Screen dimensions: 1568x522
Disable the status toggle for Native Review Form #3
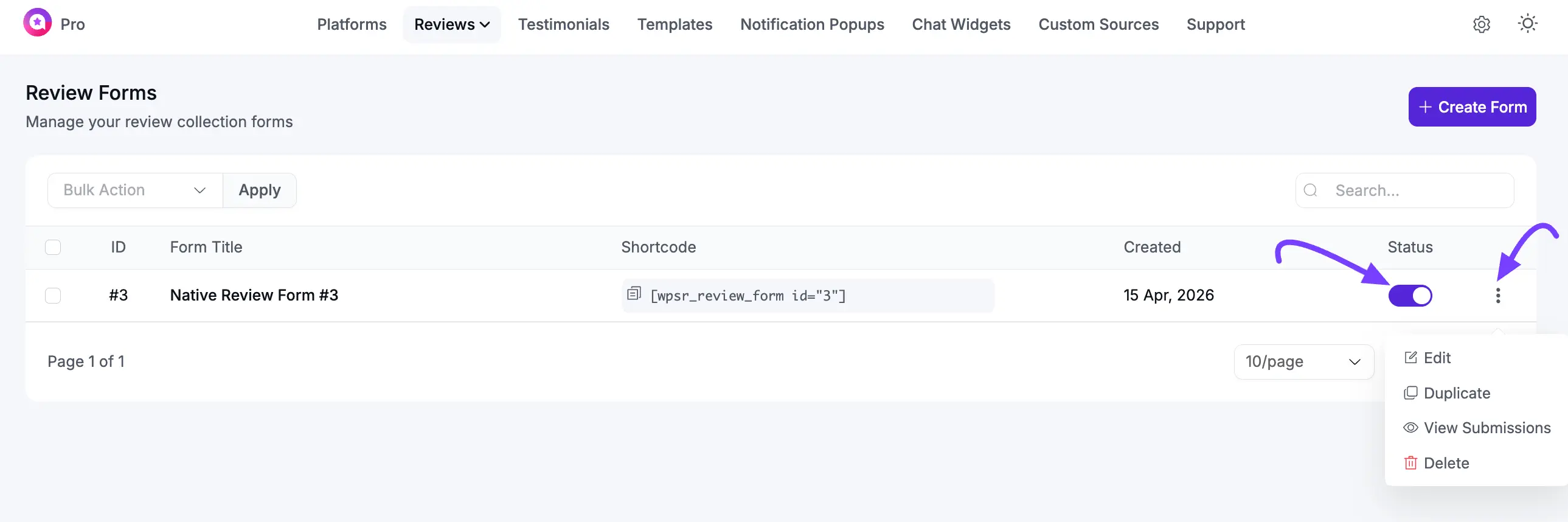point(1410,296)
